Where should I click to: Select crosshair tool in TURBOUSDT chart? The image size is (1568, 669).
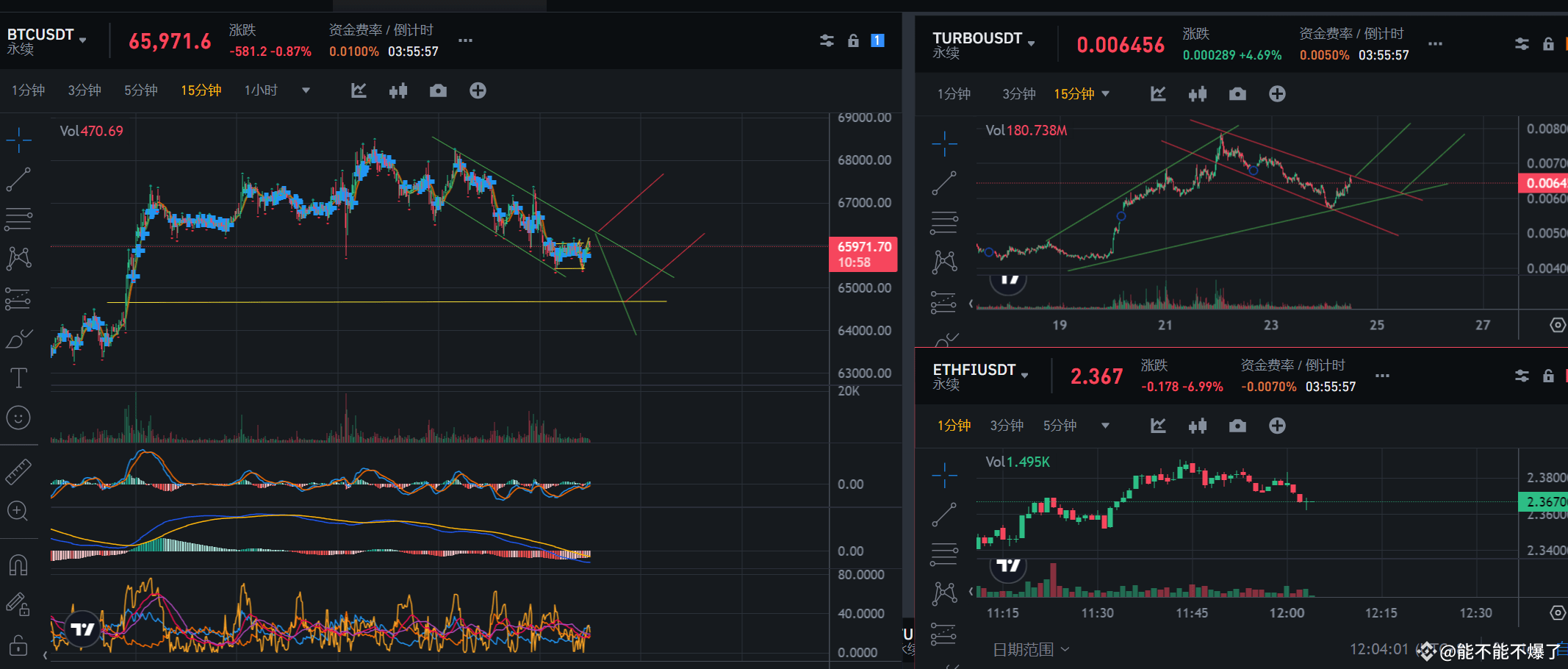pos(944,143)
